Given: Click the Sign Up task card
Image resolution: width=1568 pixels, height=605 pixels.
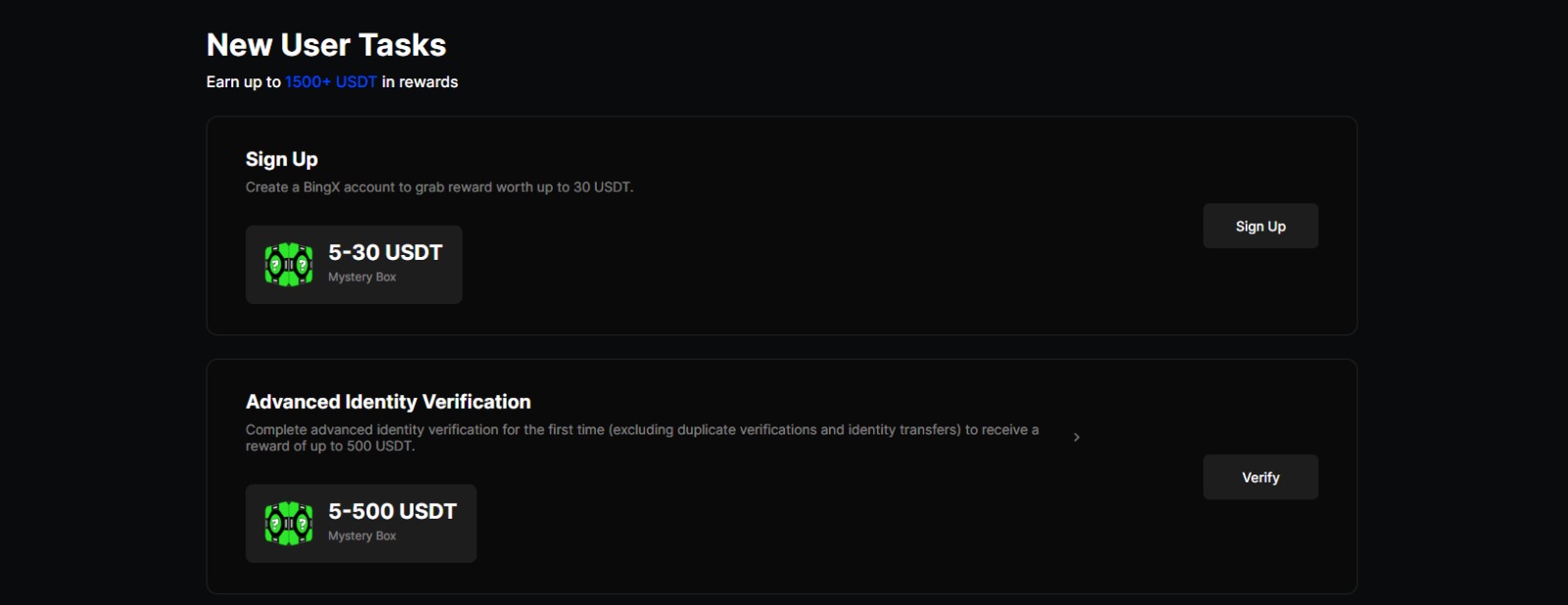Looking at the screenshot, I should pos(781,226).
